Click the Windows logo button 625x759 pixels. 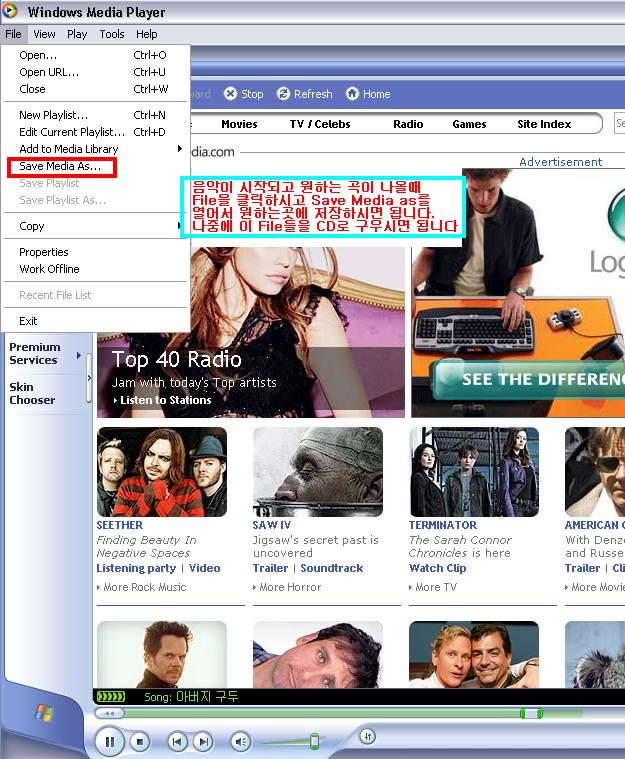(45, 713)
